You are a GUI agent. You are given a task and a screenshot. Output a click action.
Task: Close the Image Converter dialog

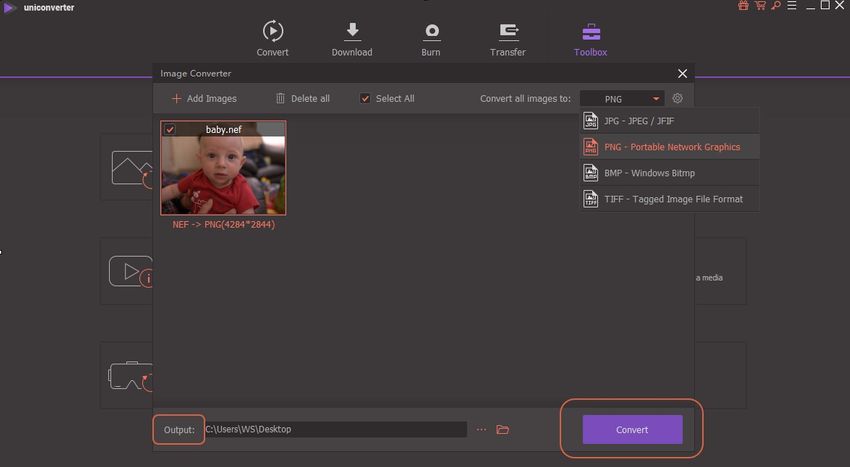tap(683, 73)
